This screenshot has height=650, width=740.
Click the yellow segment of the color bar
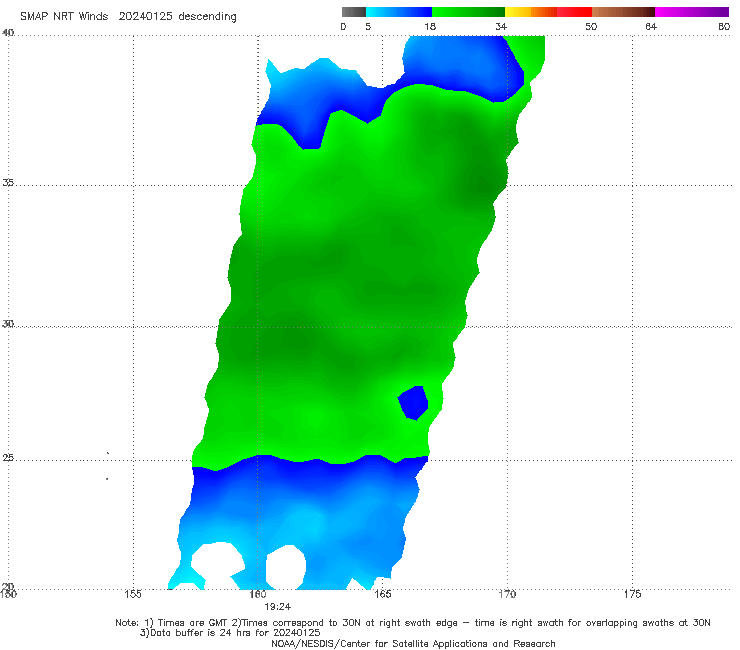click(518, 12)
